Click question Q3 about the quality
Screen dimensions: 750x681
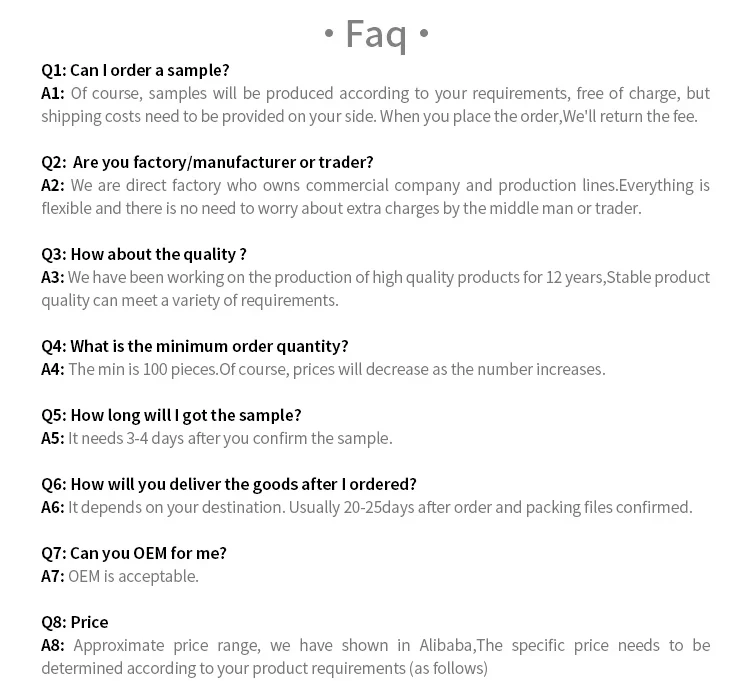pyautogui.click(x=143, y=254)
